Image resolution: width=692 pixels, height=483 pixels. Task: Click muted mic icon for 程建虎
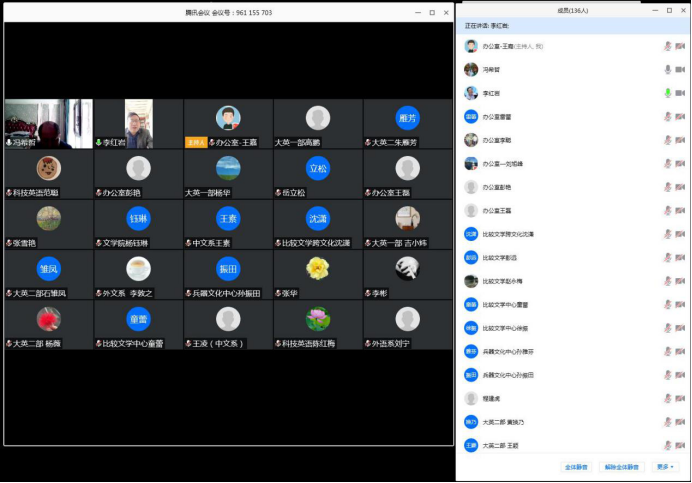[667, 398]
